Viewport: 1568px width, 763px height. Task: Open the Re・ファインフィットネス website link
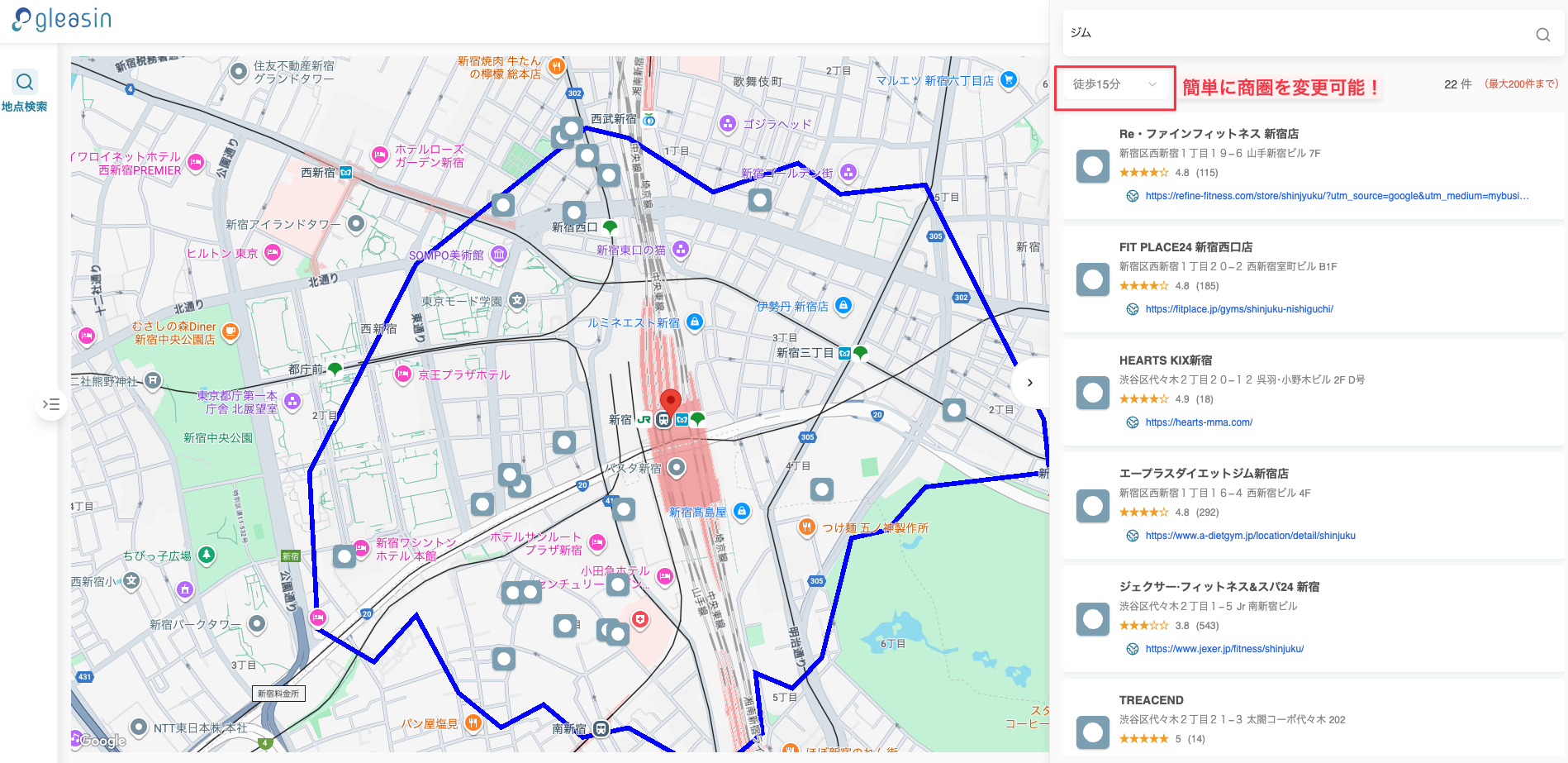click(1337, 196)
